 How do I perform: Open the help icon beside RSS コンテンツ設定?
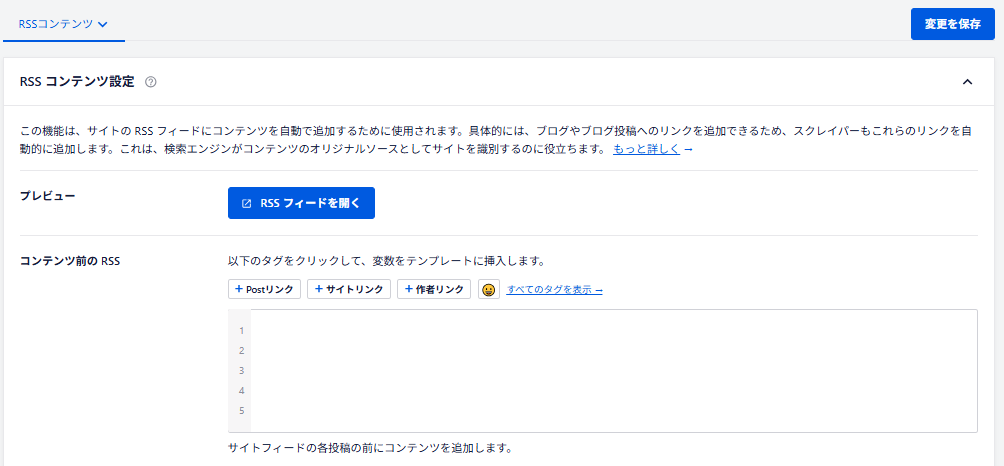click(151, 82)
